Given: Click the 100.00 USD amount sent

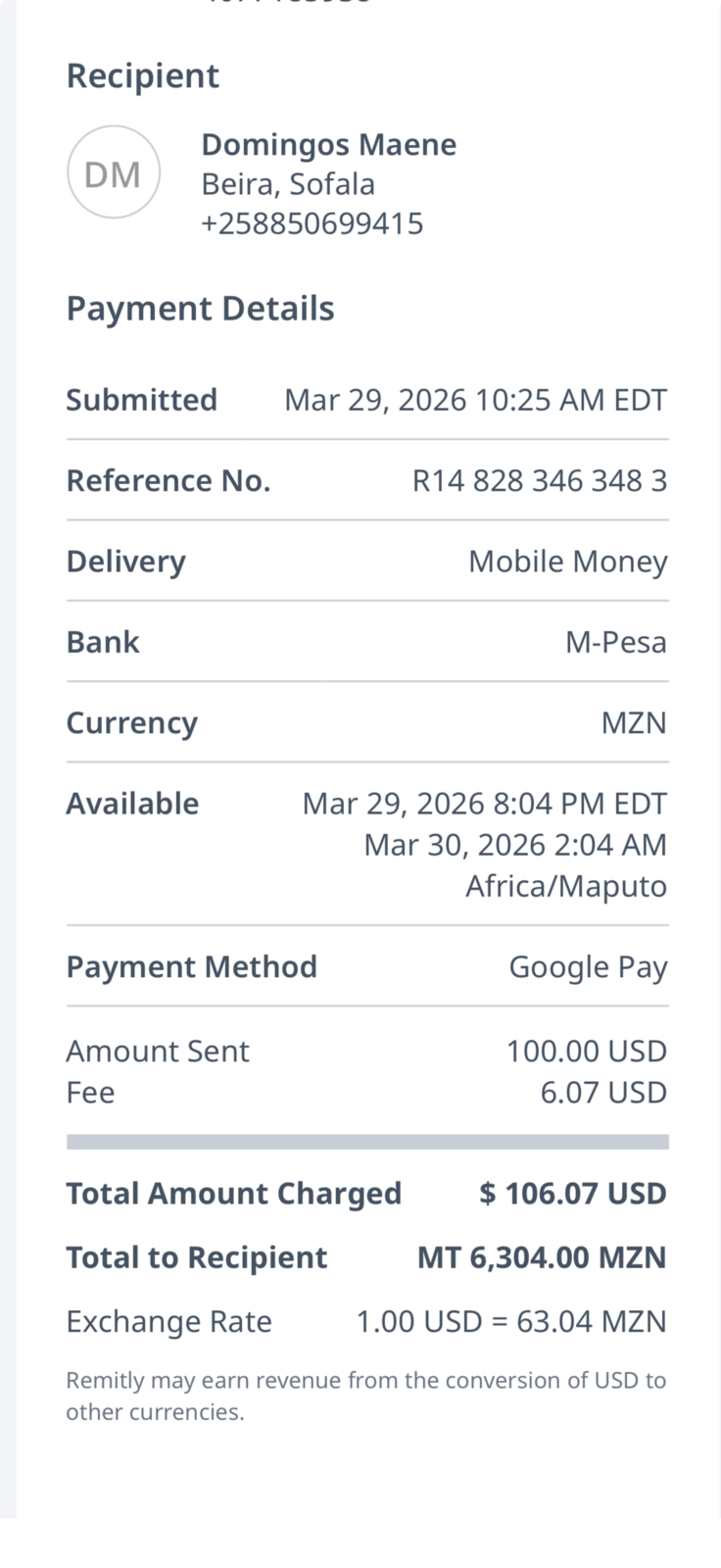Looking at the screenshot, I should tap(586, 1052).
